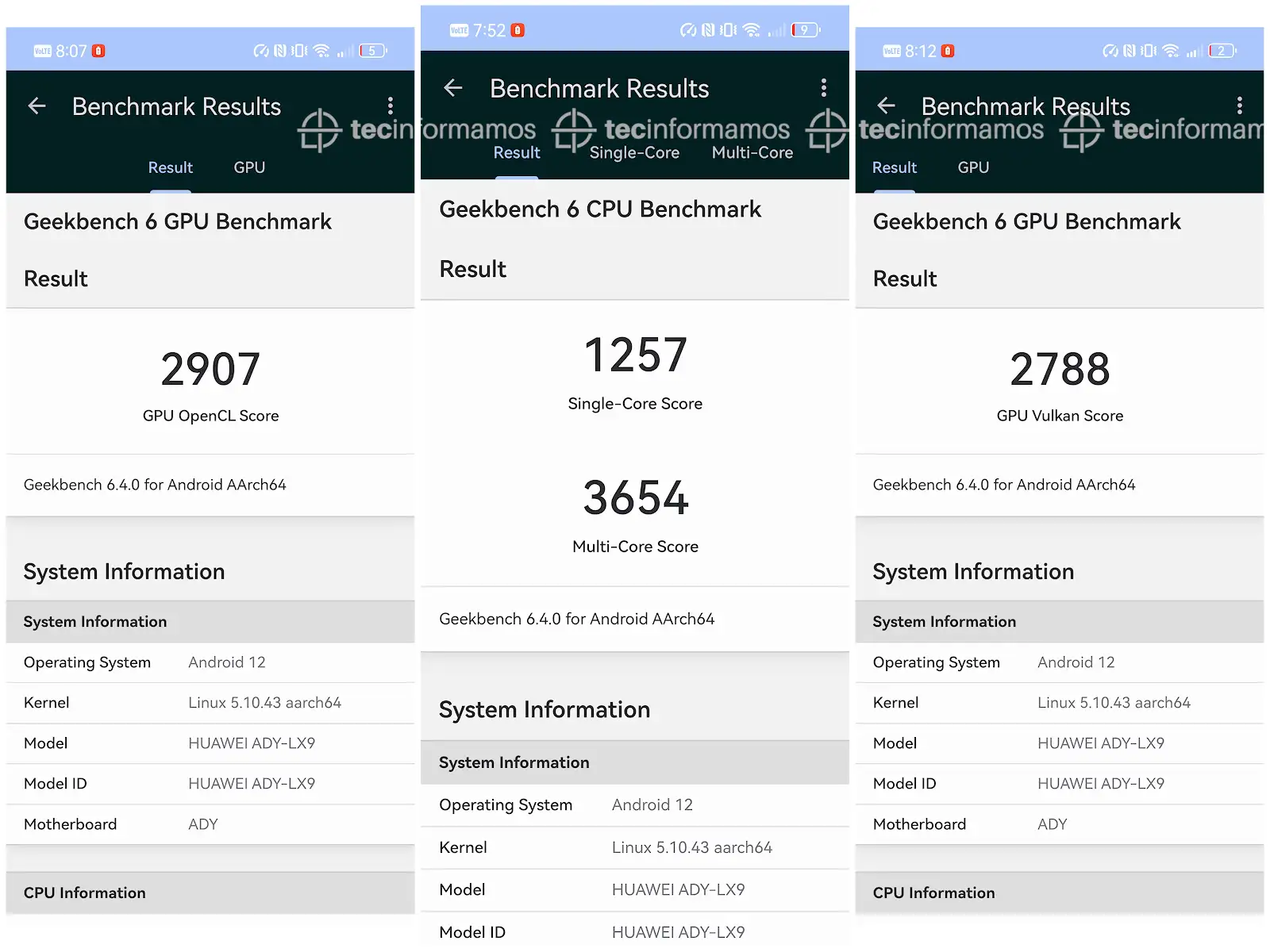The image size is (1270, 952).
Task: Tap CPU Information header on Vulkan screen
Action: (933, 892)
